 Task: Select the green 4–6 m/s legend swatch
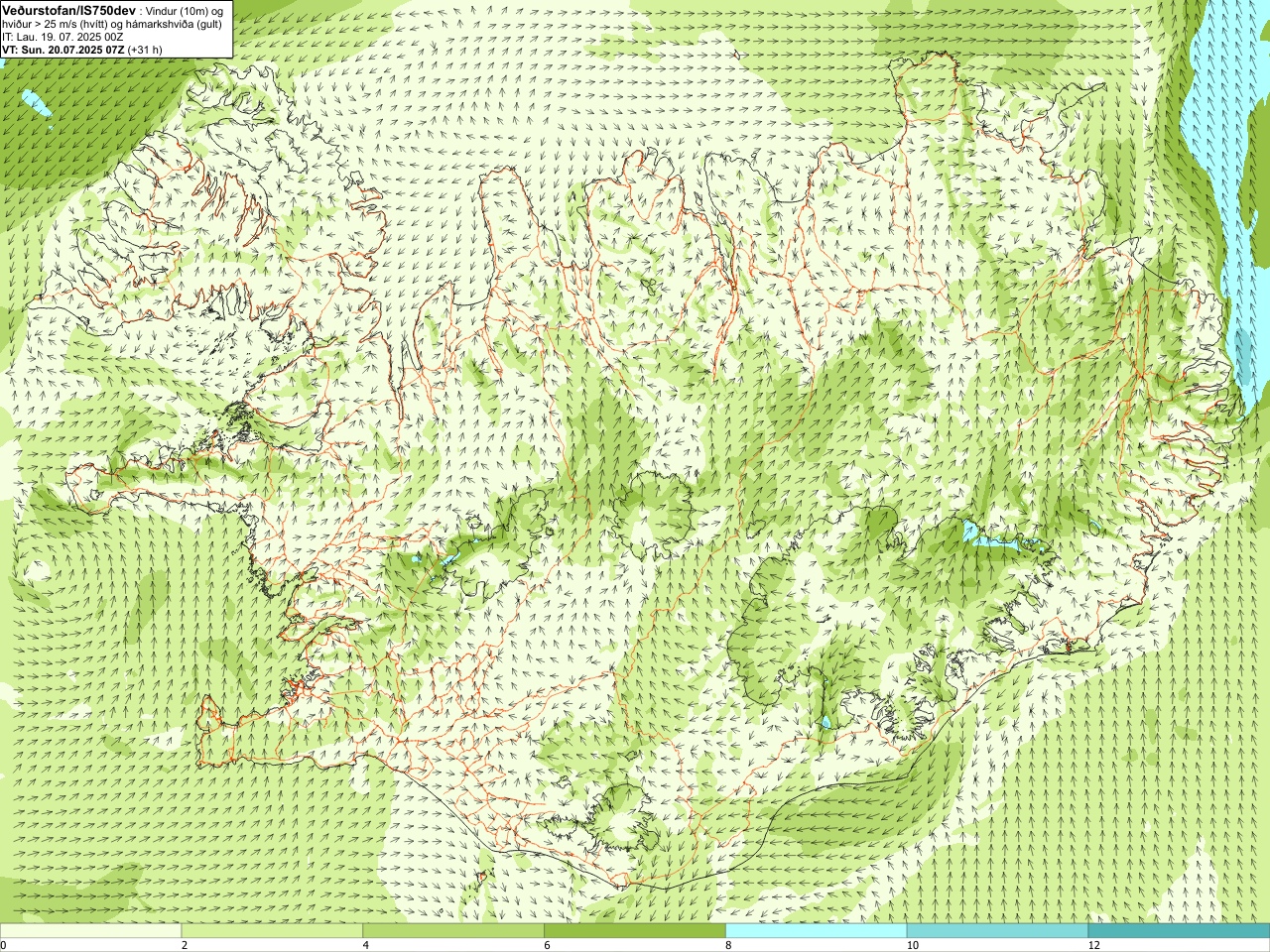click(453, 931)
